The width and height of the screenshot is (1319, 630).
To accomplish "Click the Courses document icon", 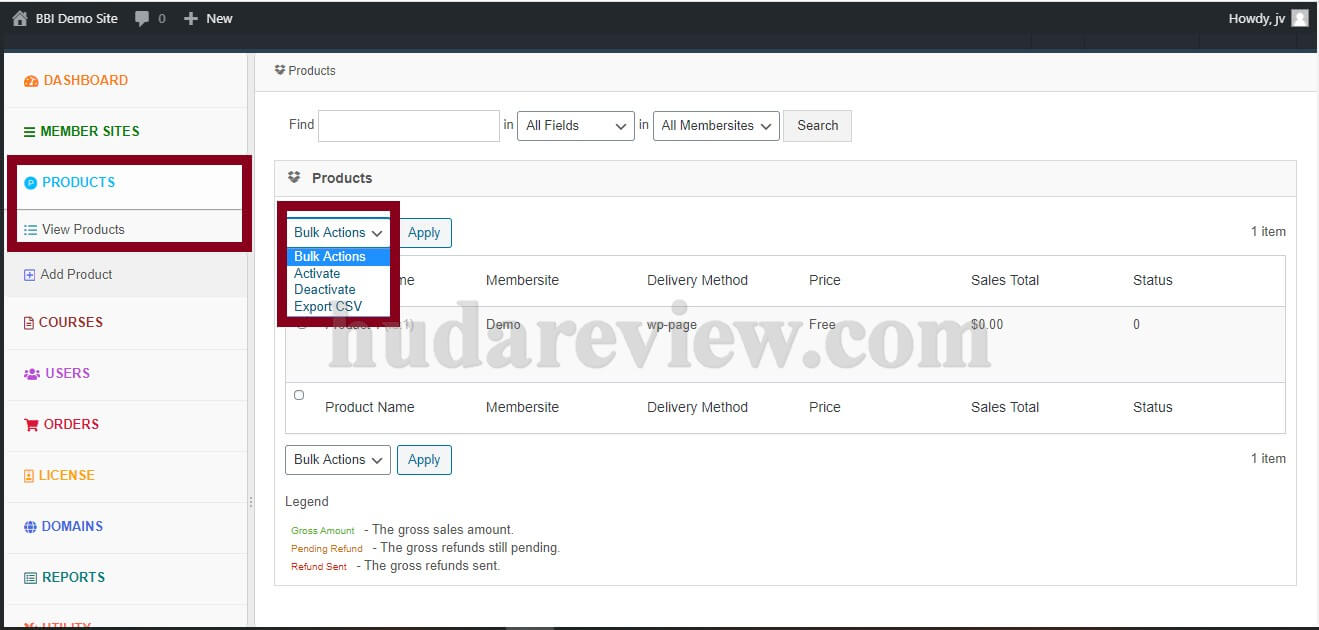I will 30,322.
